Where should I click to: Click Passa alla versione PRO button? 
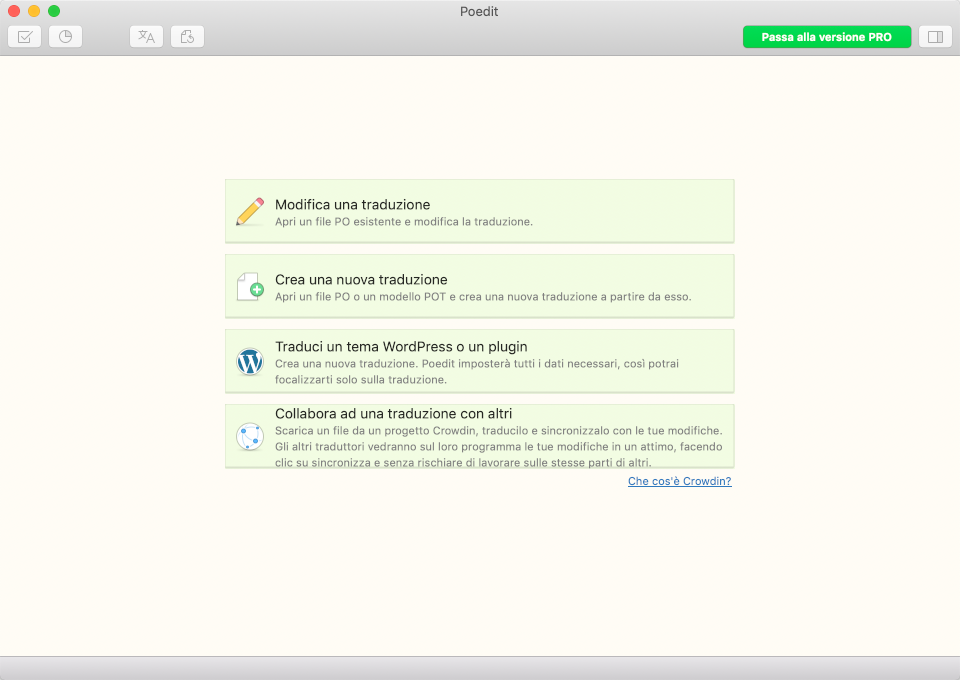click(x=827, y=37)
